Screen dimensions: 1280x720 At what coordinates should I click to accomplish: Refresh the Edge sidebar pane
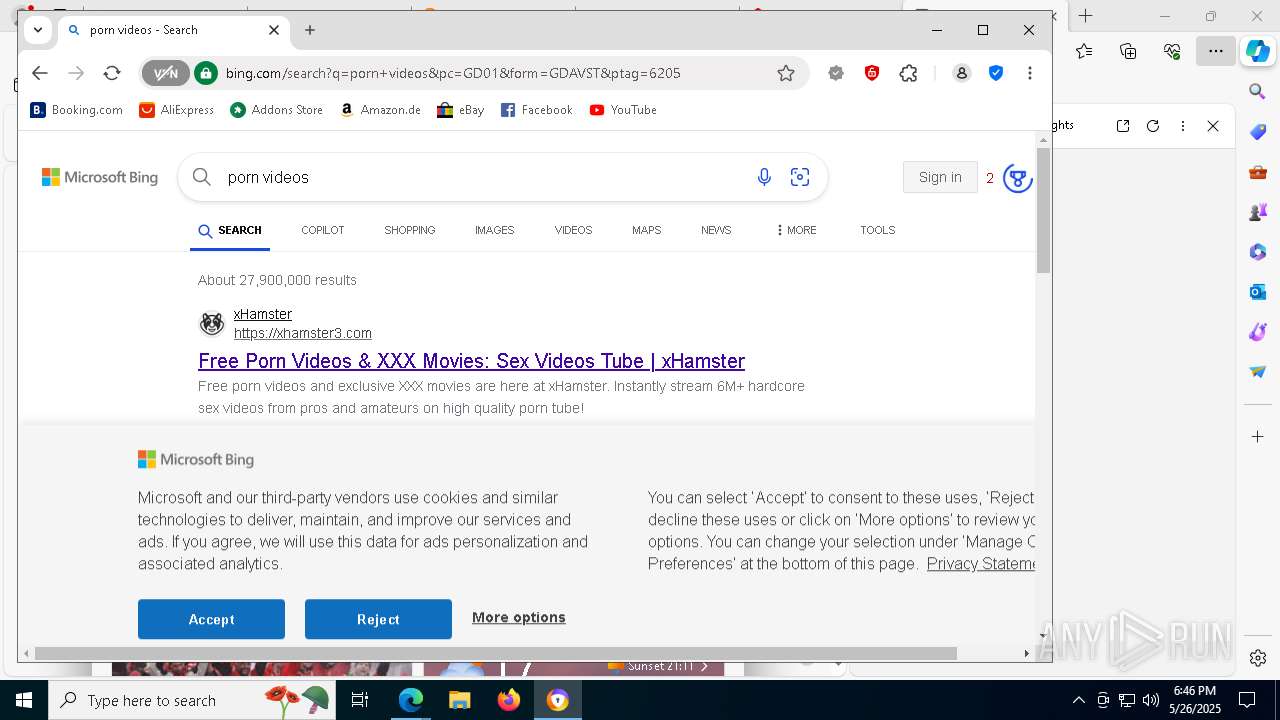(x=1153, y=126)
